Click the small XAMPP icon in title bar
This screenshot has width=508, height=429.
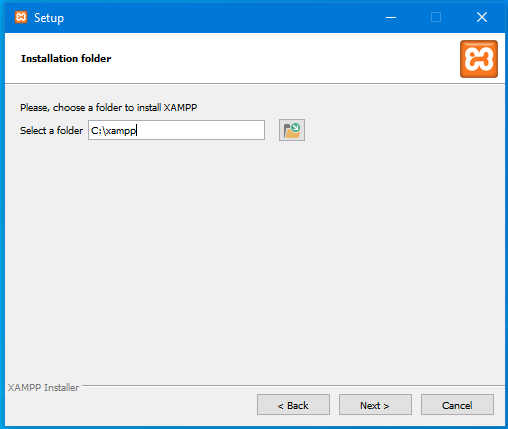click(21, 17)
